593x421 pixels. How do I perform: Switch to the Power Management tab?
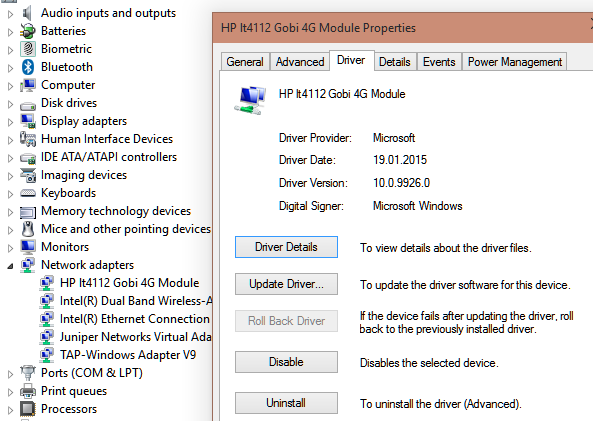(x=514, y=62)
